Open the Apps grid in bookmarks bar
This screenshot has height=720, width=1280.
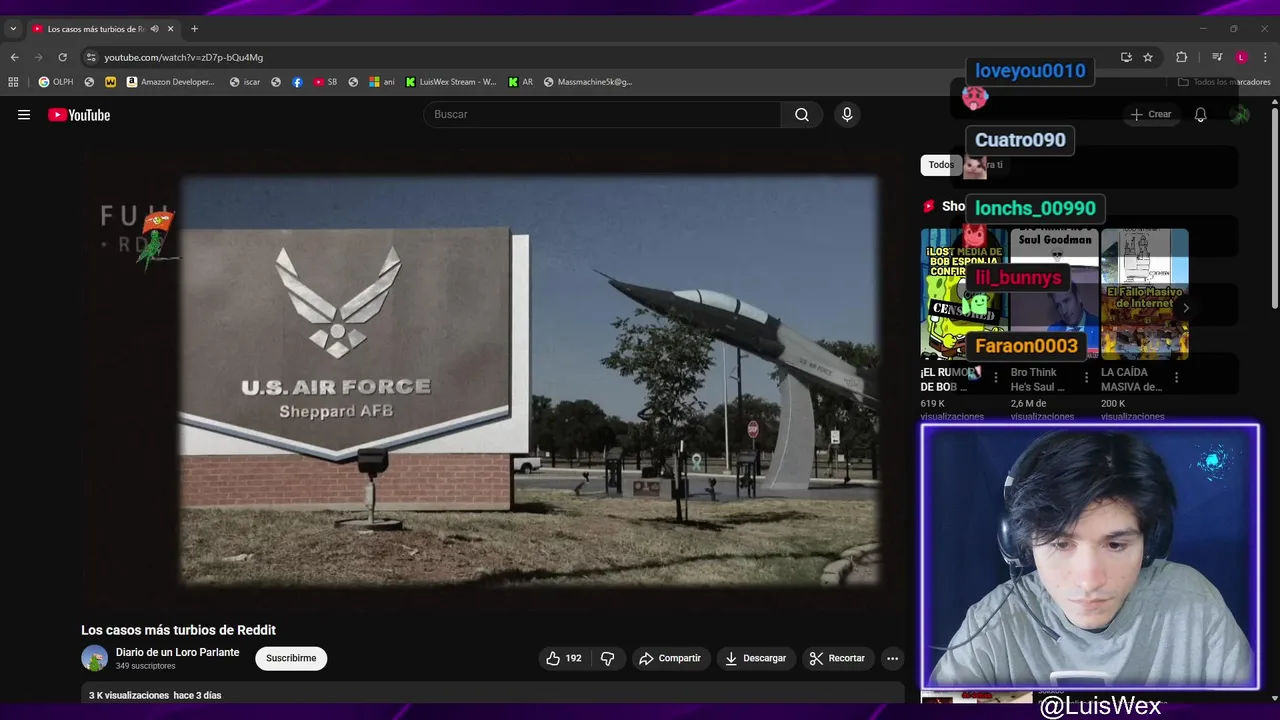[13, 82]
